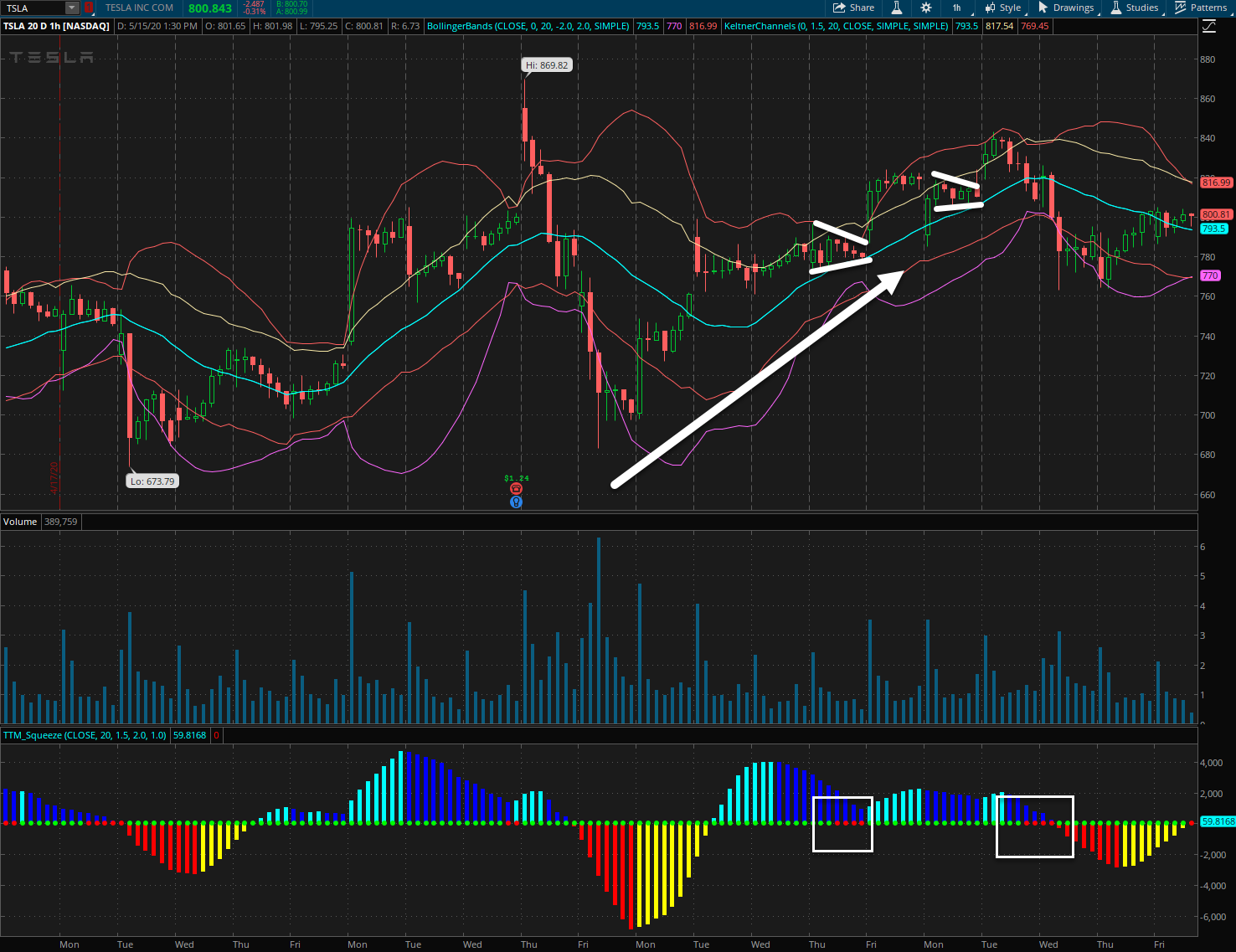This screenshot has height=952, width=1236.
Task: Select the KeltnerChannels study label
Action: (837, 26)
